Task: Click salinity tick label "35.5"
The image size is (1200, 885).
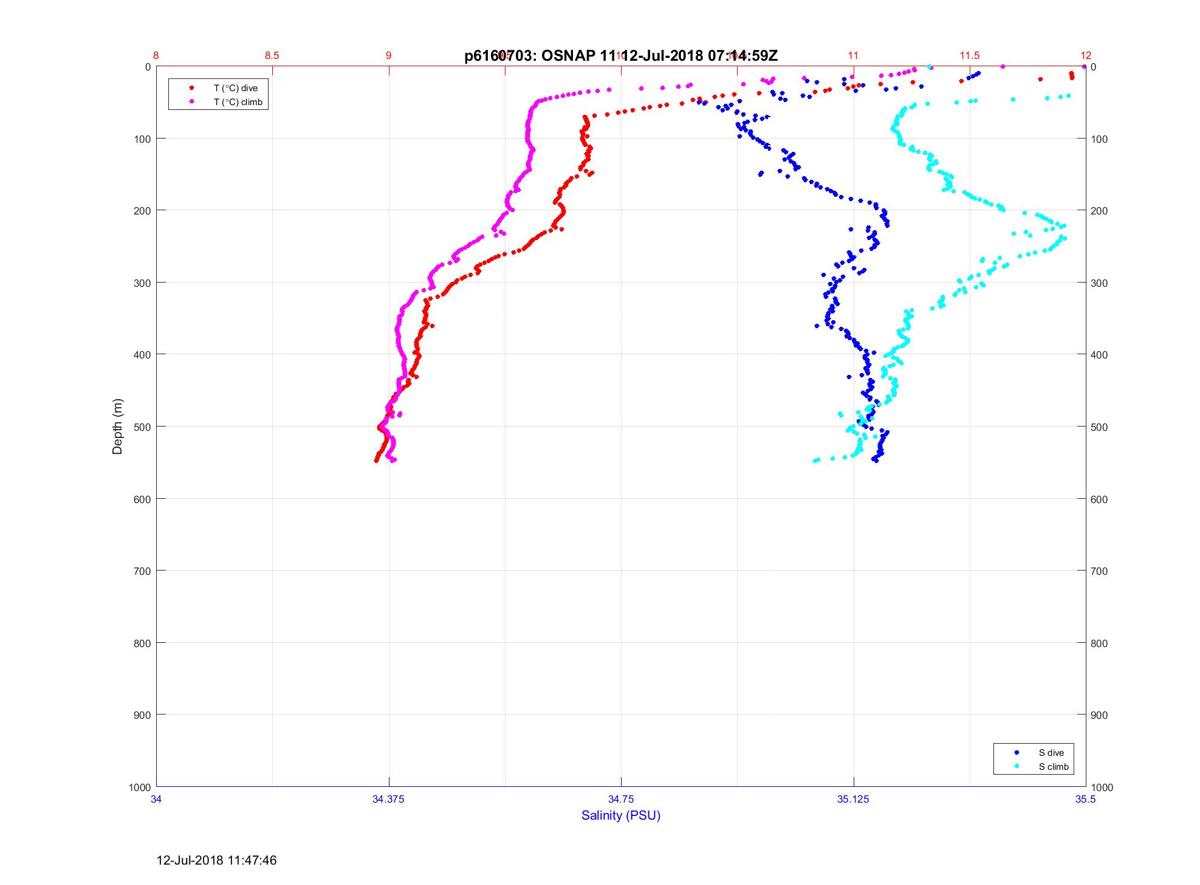Action: [x=1086, y=799]
